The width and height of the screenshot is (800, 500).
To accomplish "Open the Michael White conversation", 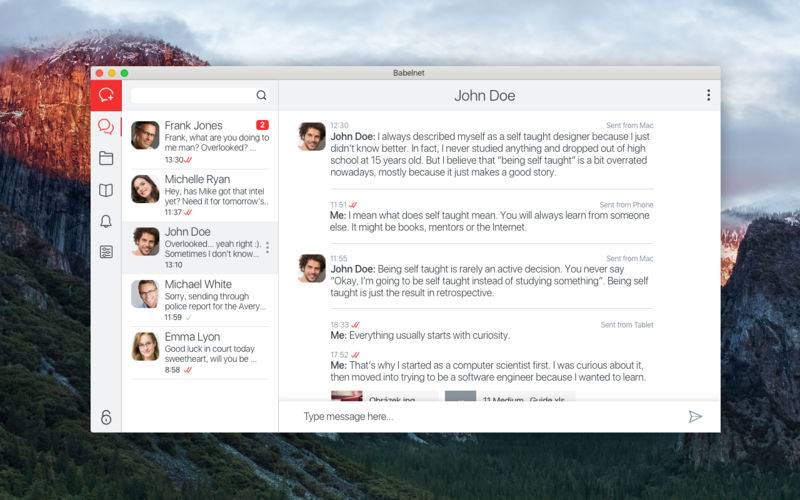I will (200, 300).
